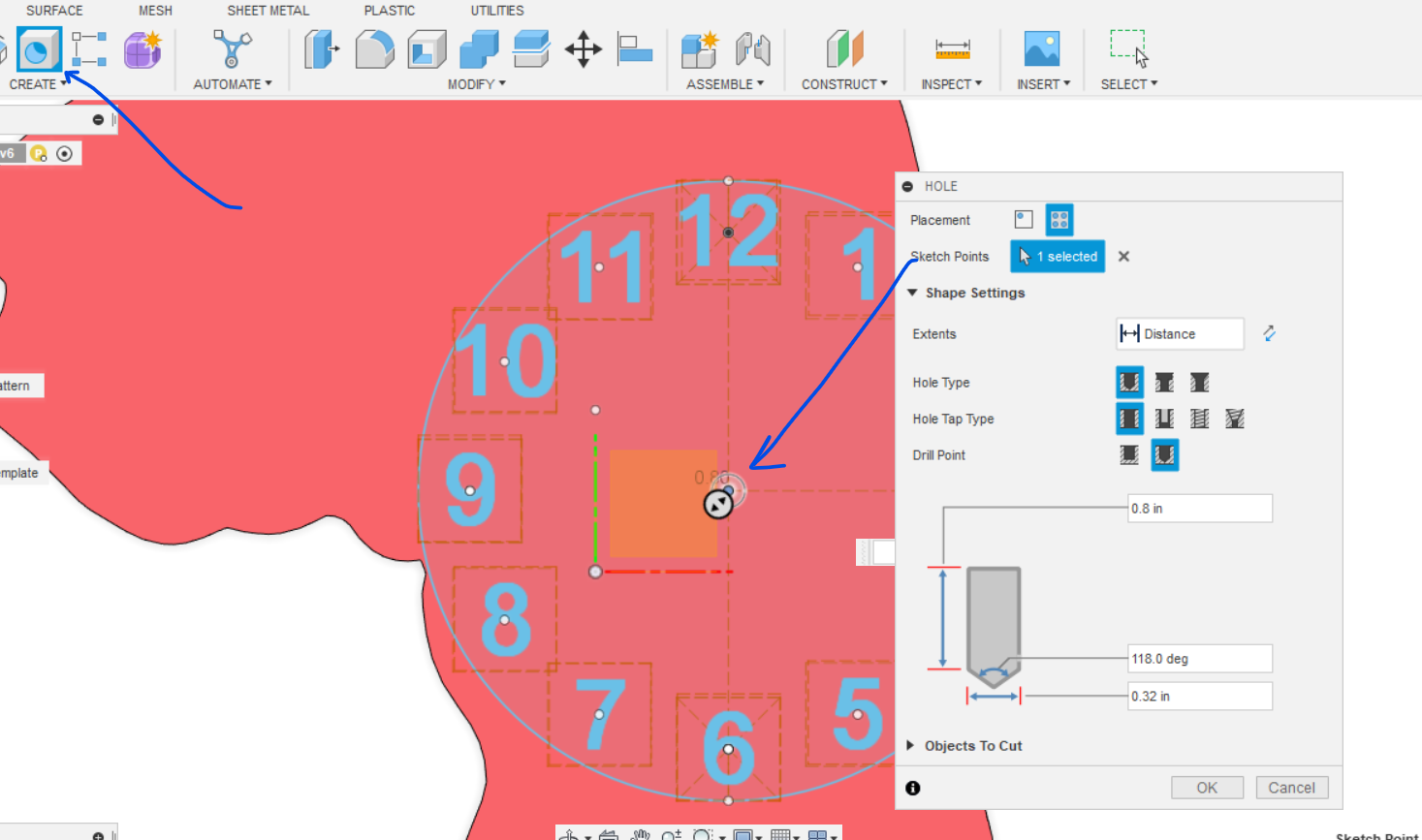Open the INSERT dropdown menu
Viewport: 1422px width, 840px height.
coord(1043,84)
